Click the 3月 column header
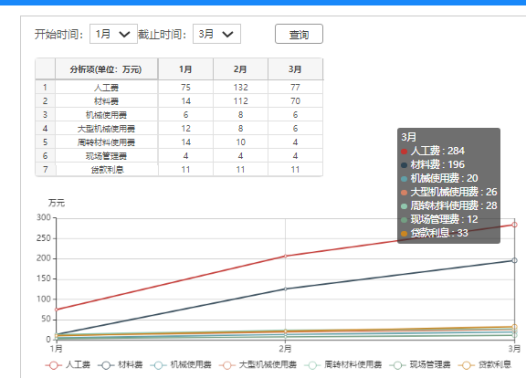 coord(295,69)
